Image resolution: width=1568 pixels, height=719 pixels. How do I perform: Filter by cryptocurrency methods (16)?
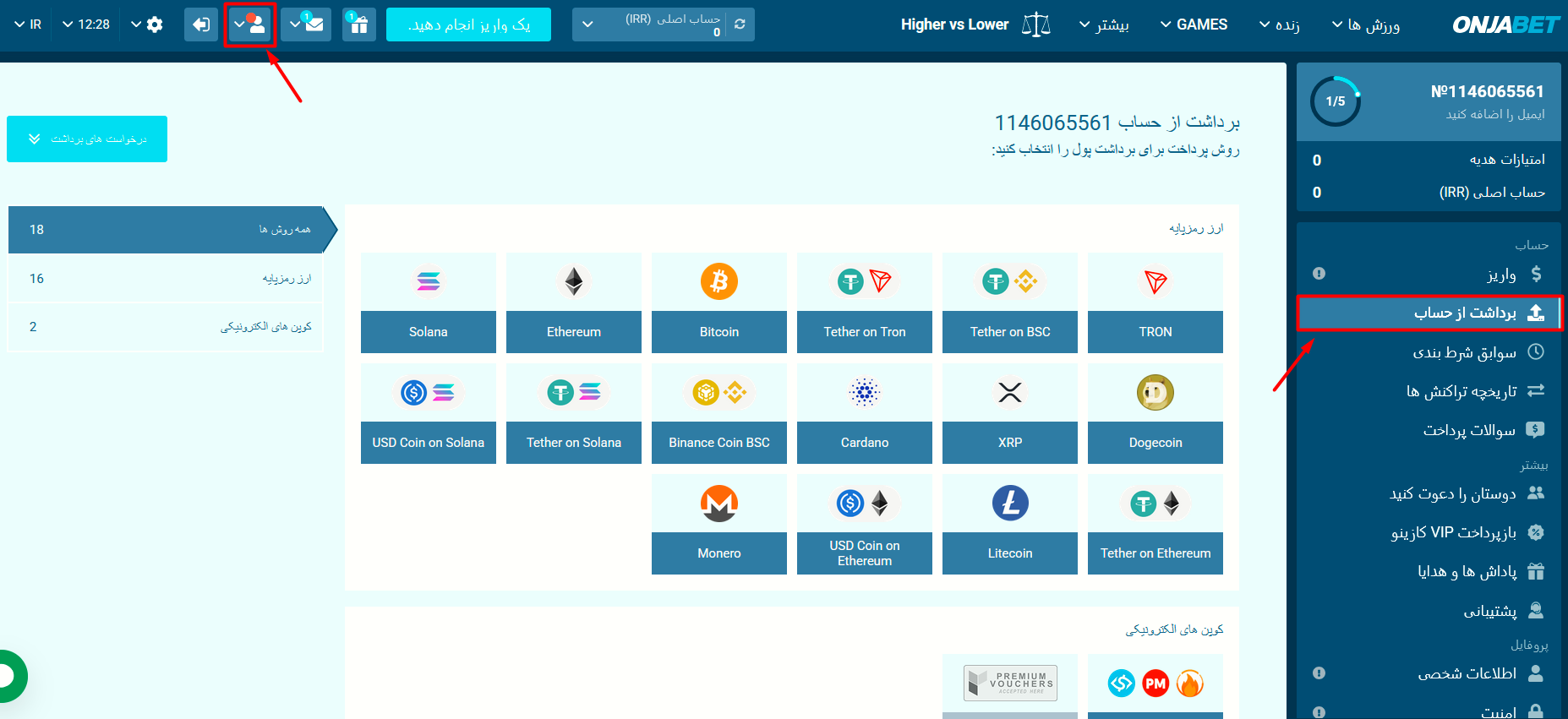(x=166, y=278)
